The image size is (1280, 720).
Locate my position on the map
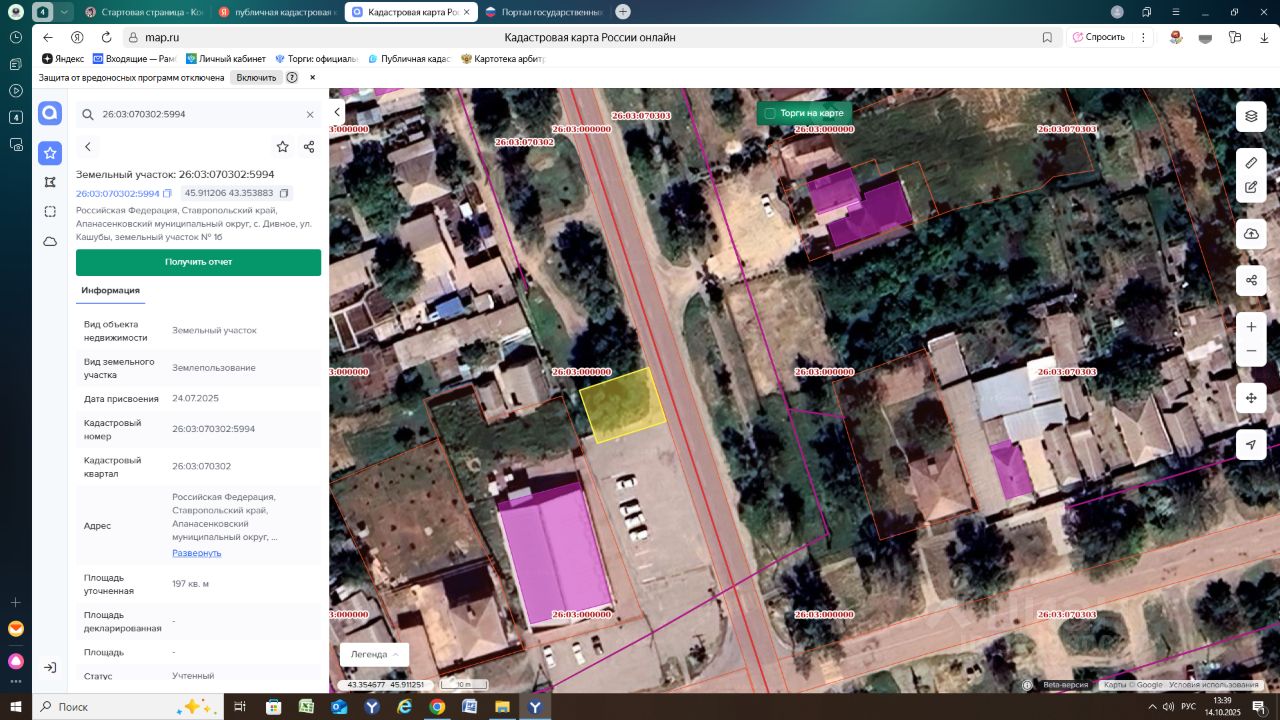(x=1251, y=445)
